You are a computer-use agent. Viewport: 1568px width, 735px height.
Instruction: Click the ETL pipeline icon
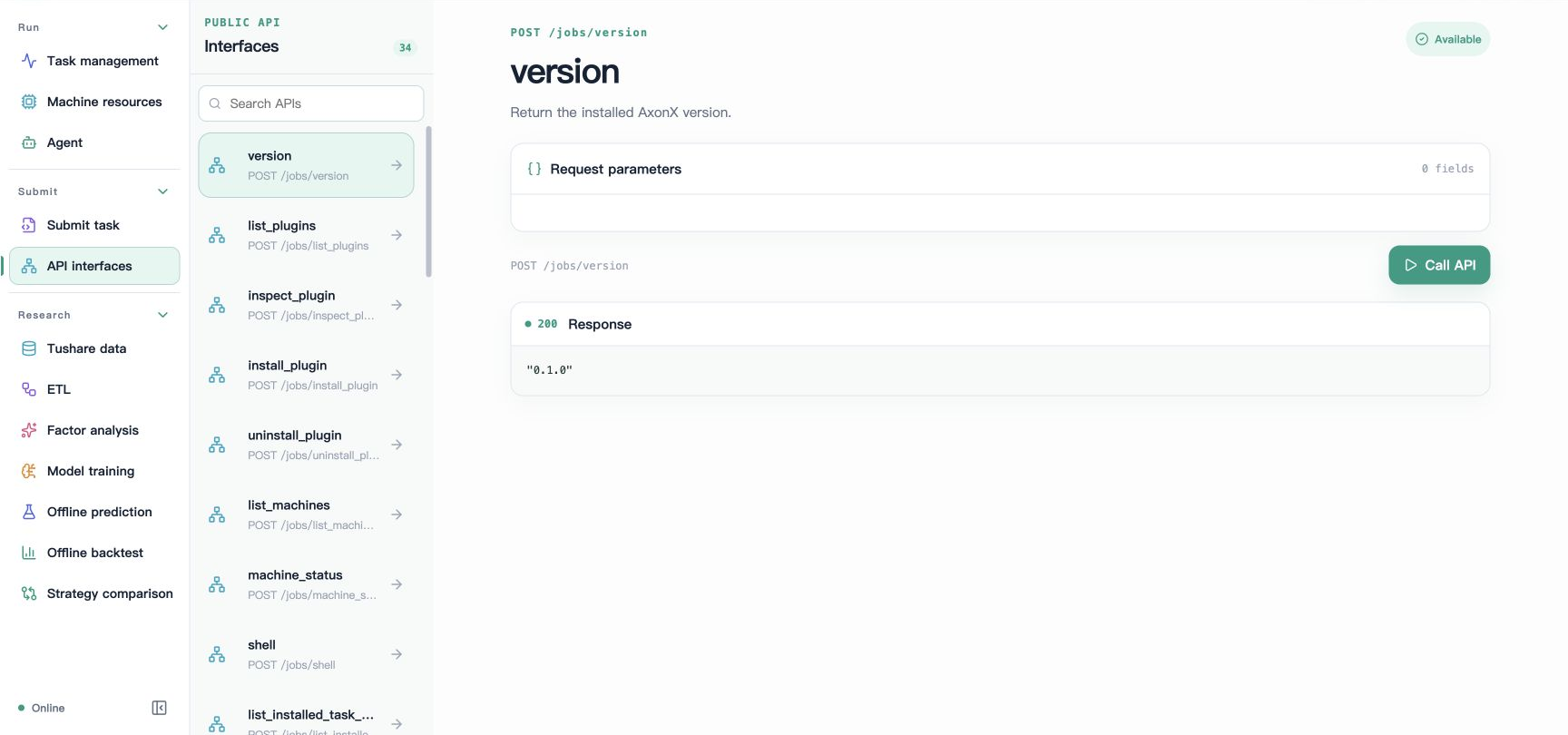pos(29,389)
